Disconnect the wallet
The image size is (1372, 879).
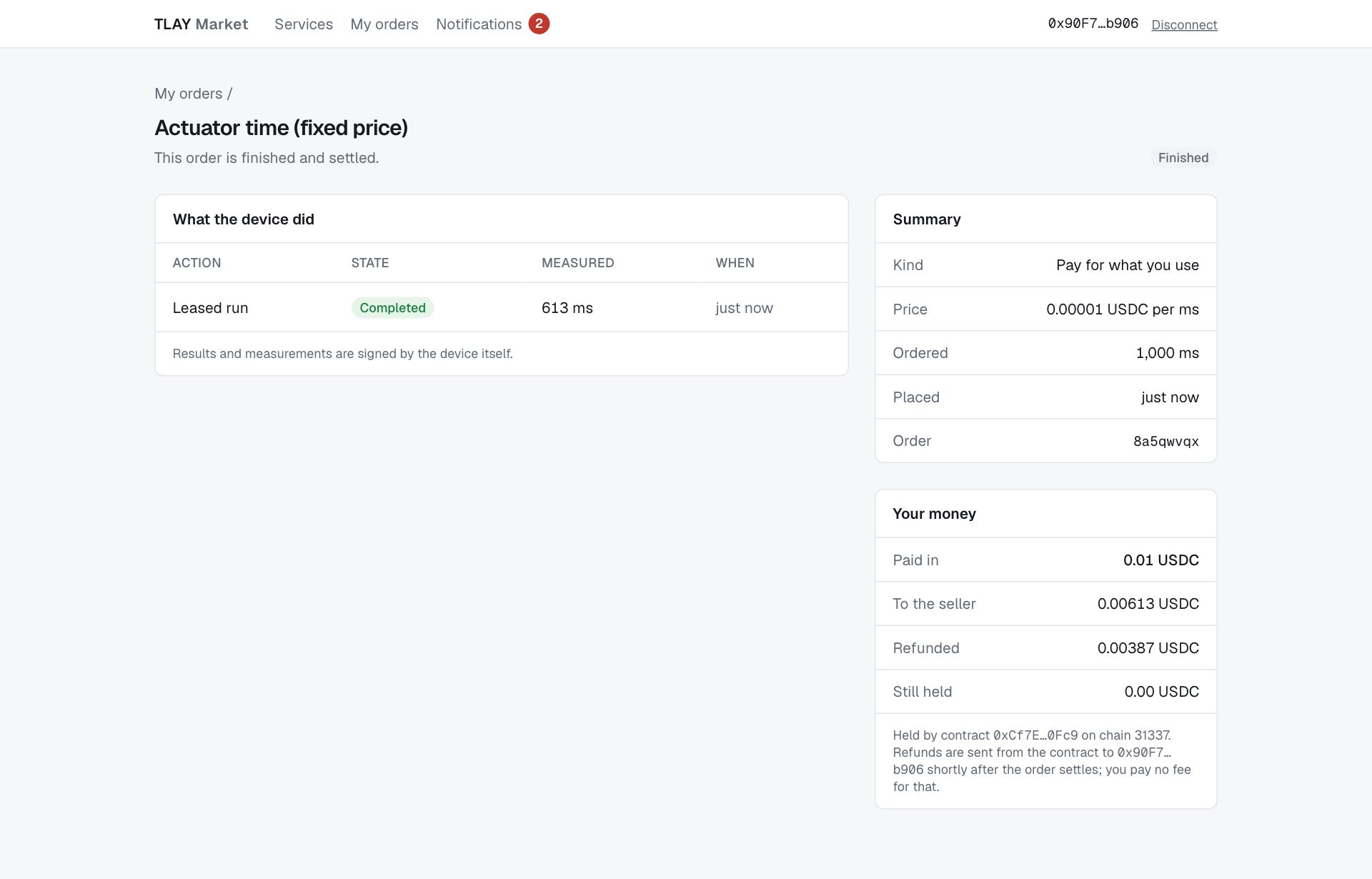click(1184, 25)
